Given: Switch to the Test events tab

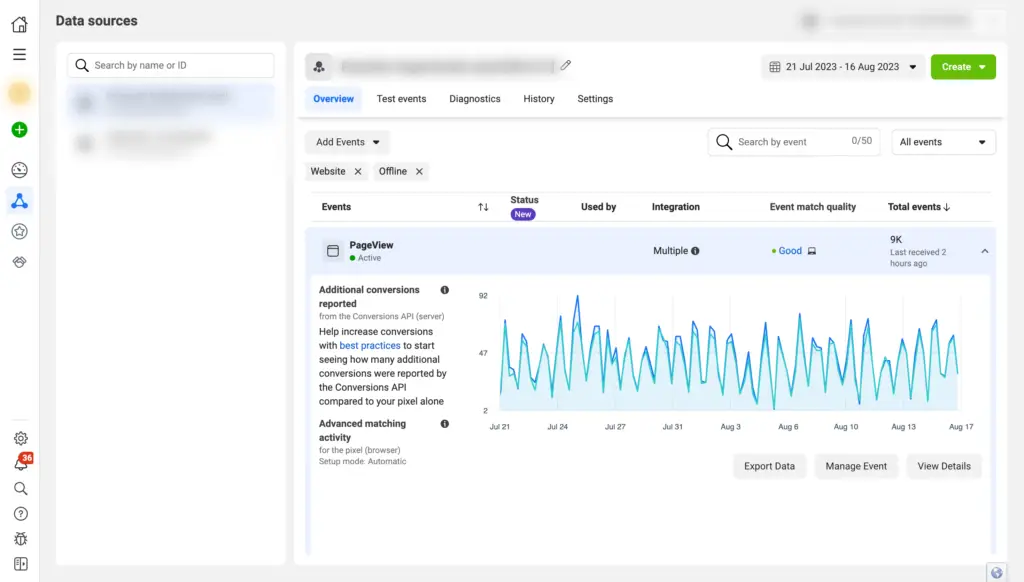Looking at the screenshot, I should pos(401,99).
